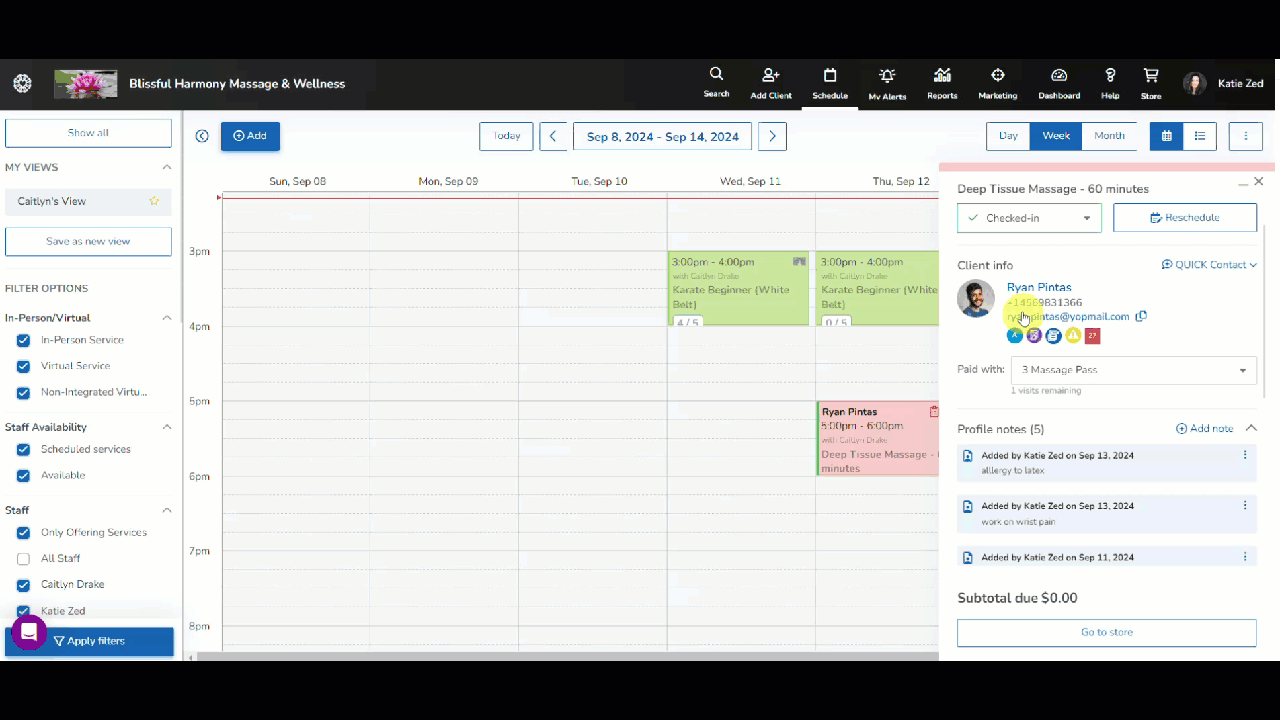Open the Marketing section
1280x720 pixels.
click(x=997, y=82)
